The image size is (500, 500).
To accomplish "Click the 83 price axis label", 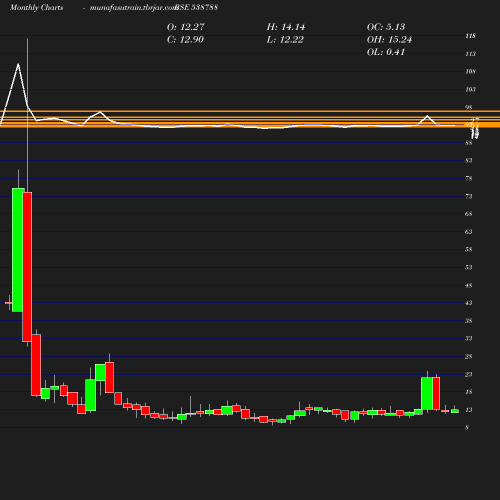I will (x=469, y=160).
